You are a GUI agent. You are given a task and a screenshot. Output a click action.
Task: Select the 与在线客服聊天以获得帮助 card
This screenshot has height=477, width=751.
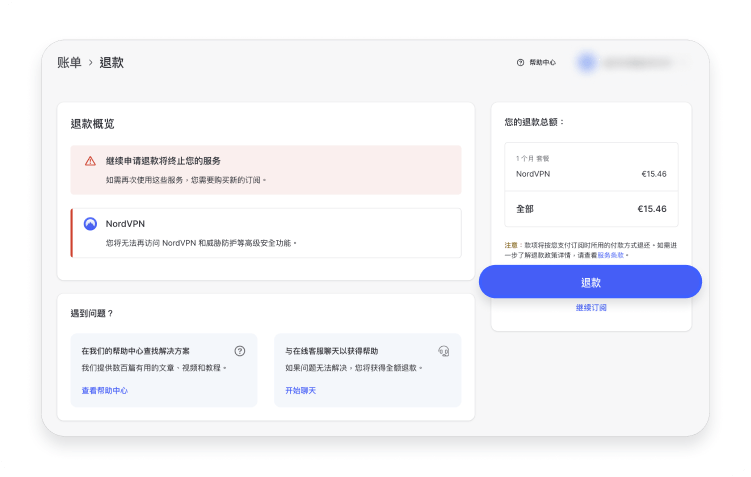coord(367,370)
